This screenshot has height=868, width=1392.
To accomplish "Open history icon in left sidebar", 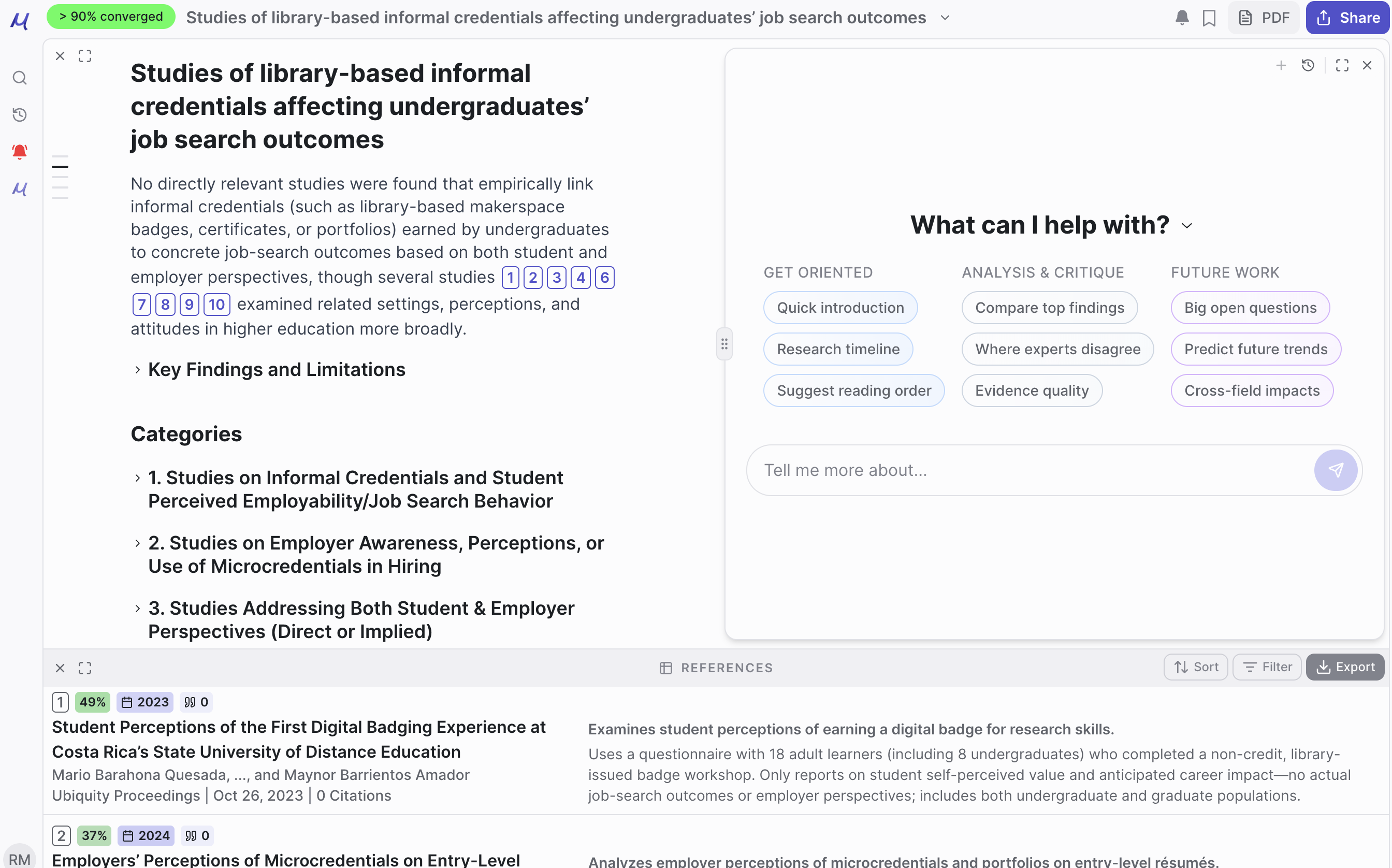I will 20,115.
